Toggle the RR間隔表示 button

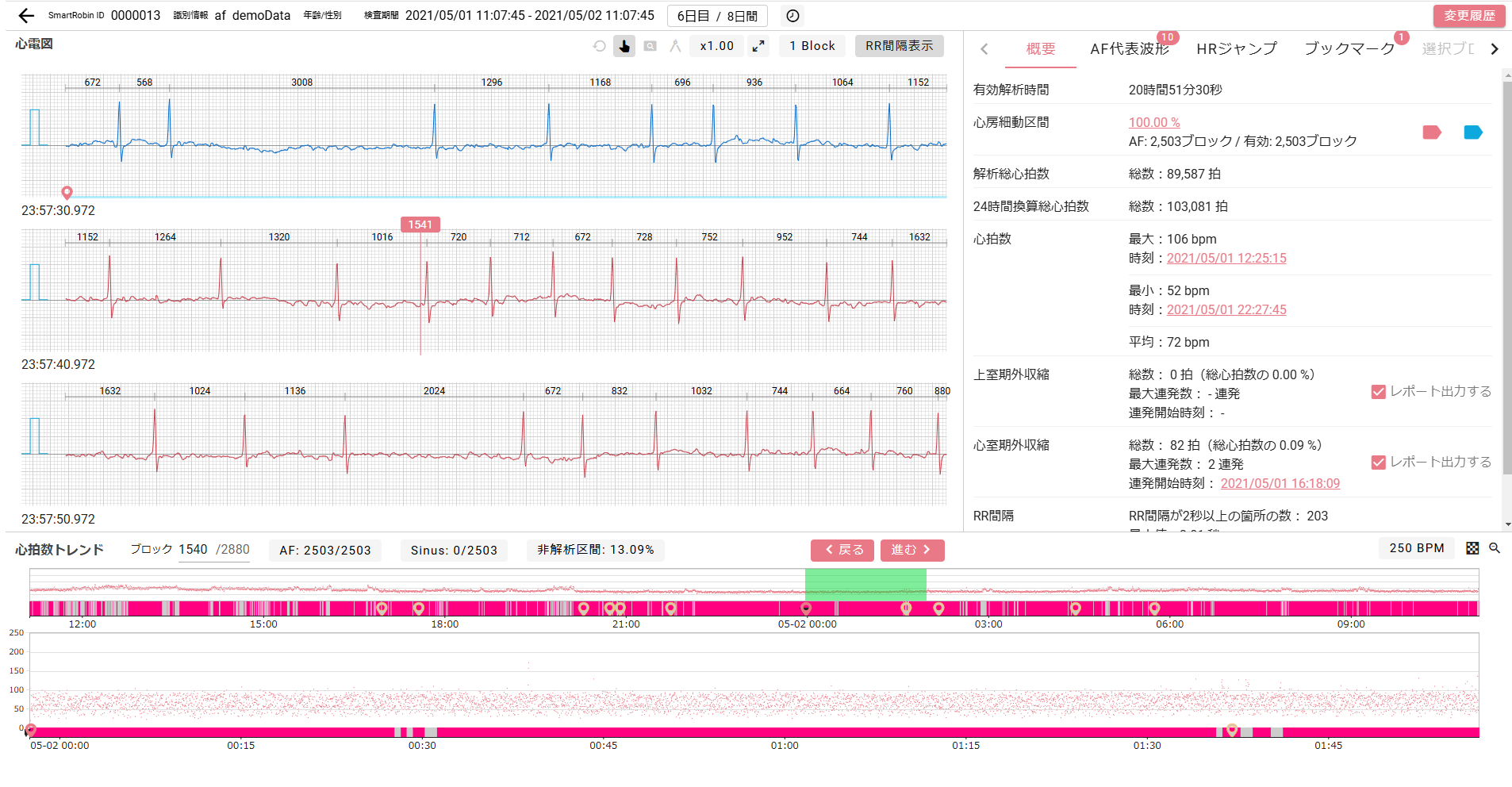pyautogui.click(x=899, y=46)
